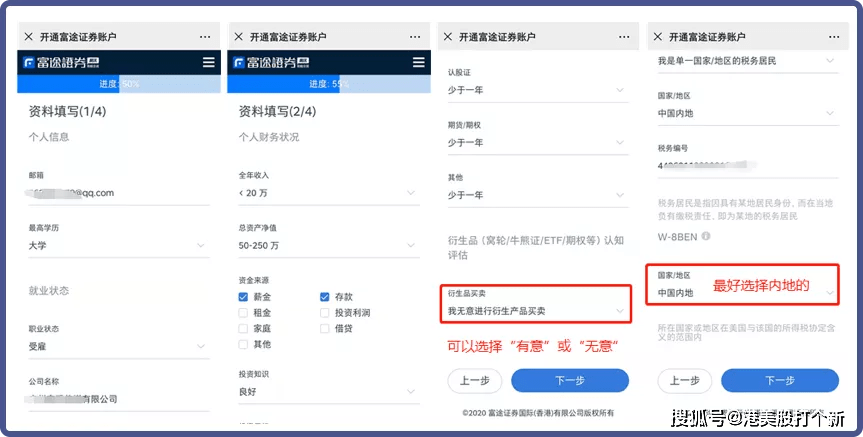Open 全年收入 dropdown showing < 20 万
Screen dimensions: 863x437
(x=329, y=193)
